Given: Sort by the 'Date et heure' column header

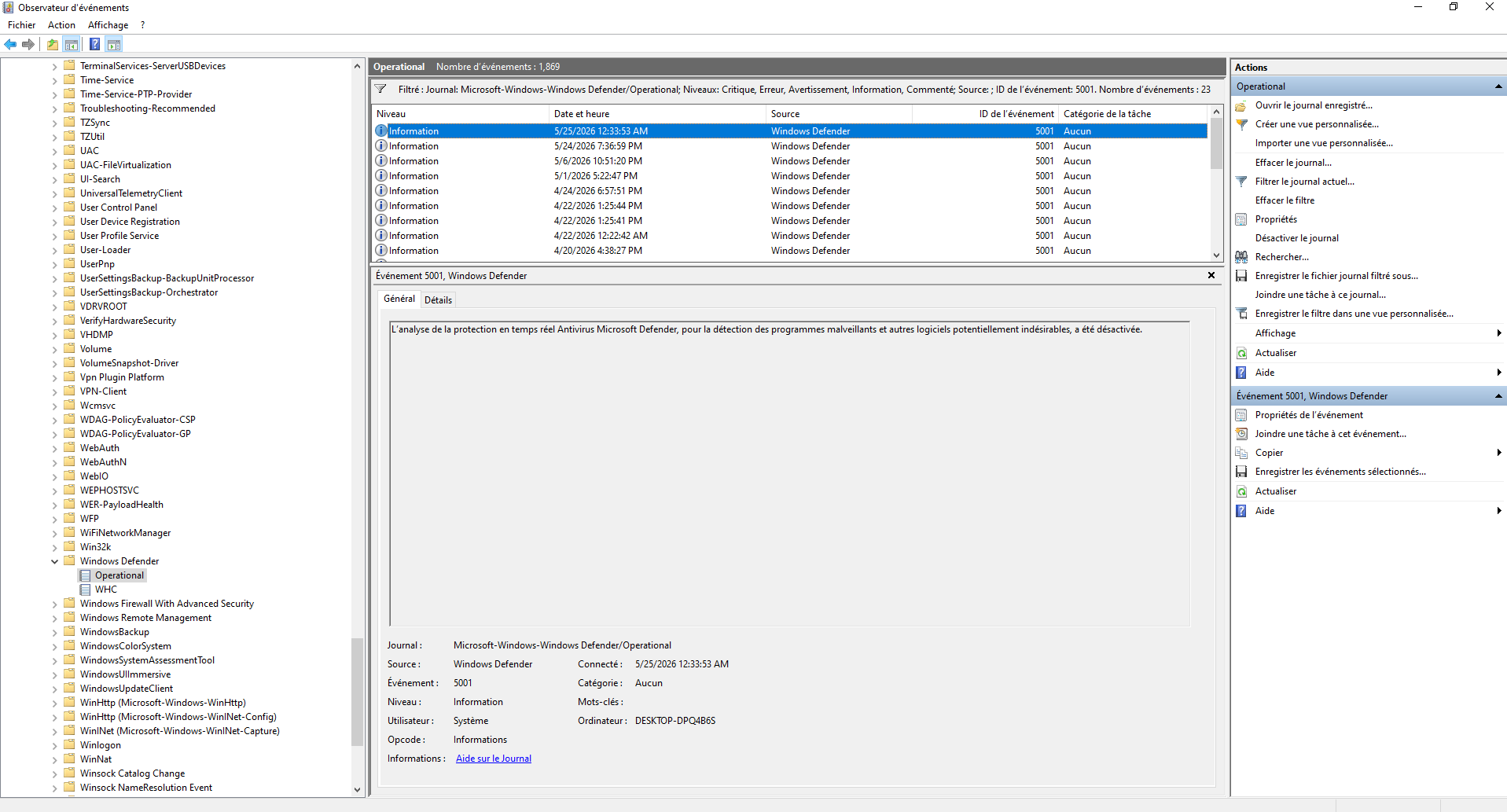Looking at the screenshot, I should click(x=657, y=114).
